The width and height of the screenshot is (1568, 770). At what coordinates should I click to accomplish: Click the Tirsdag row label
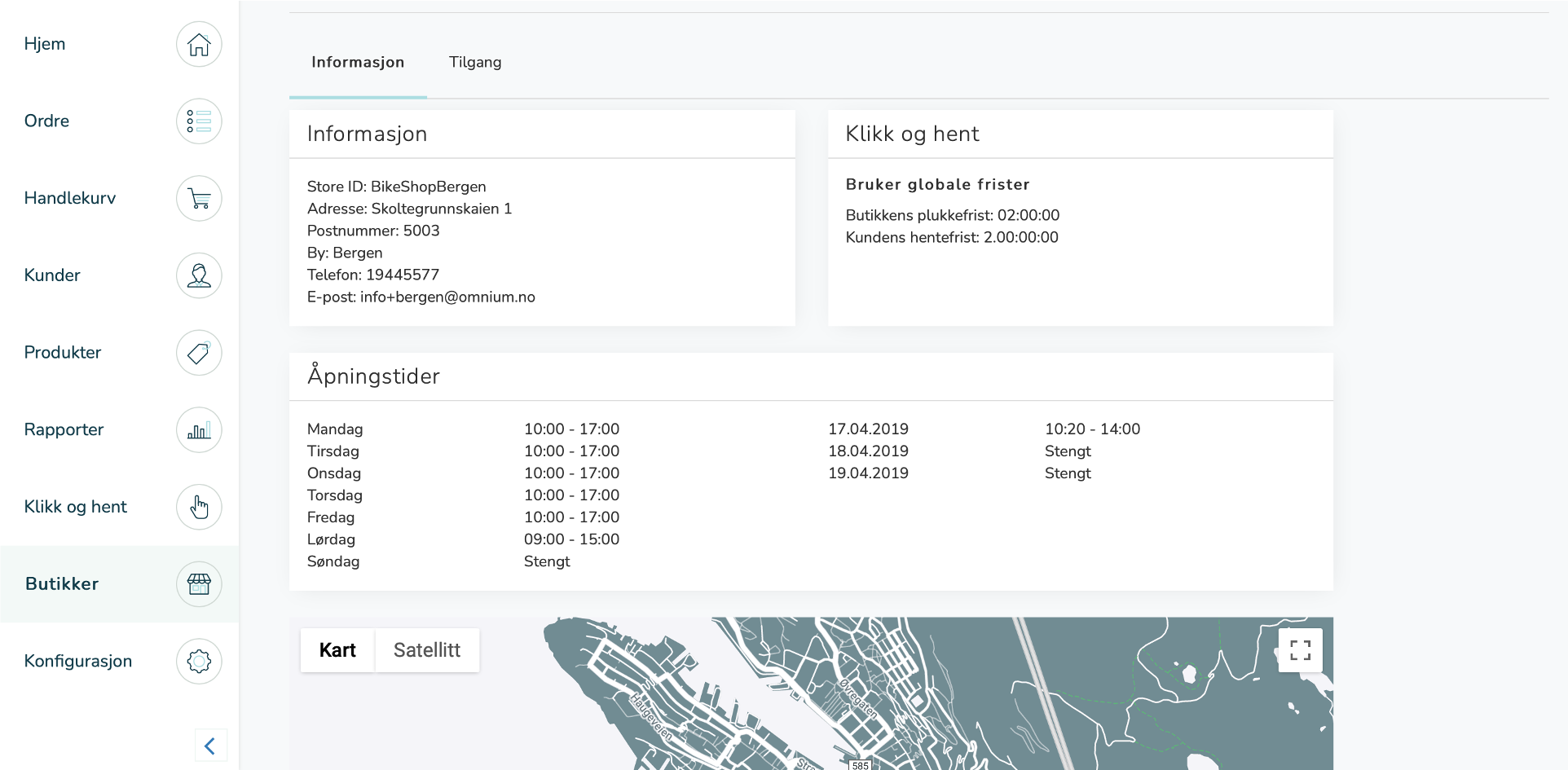tap(333, 451)
